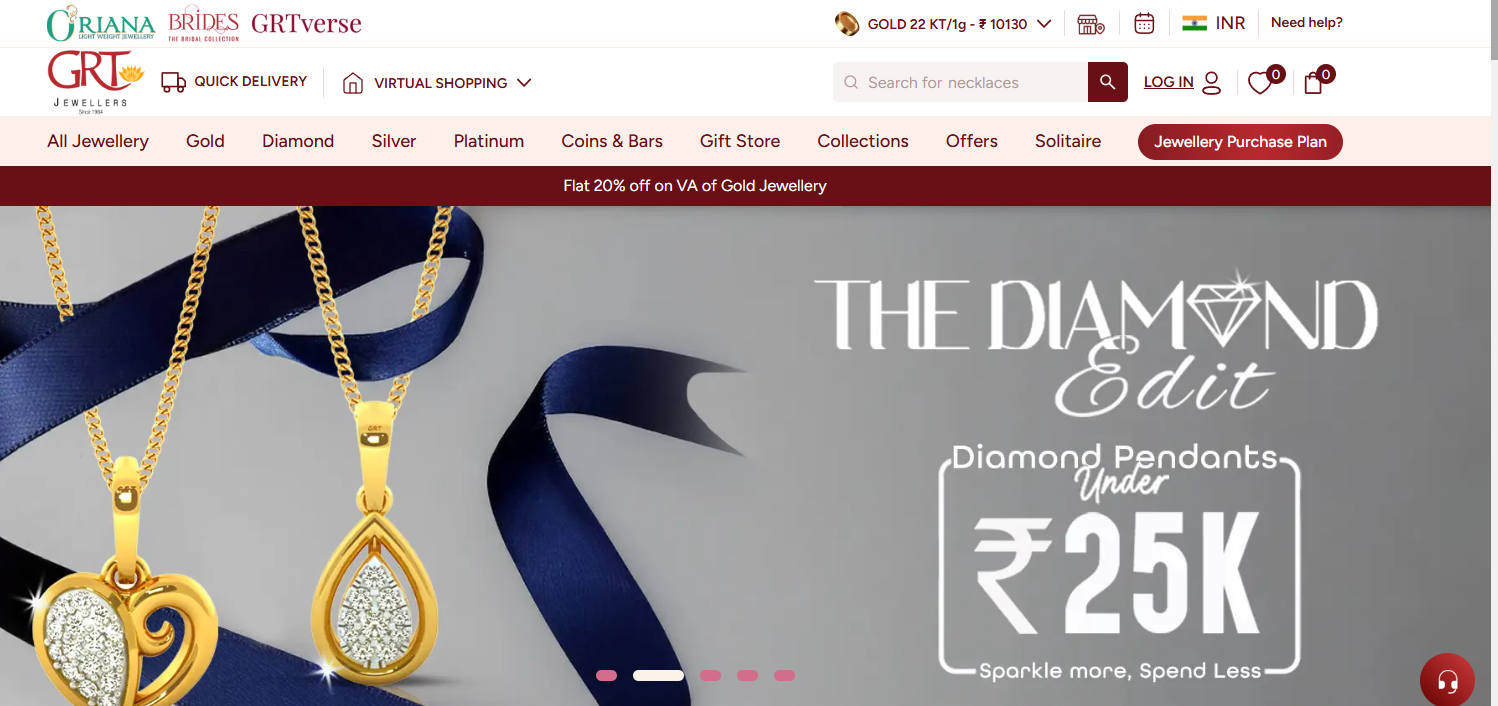
Task: Select the first carousel slide indicator
Action: pyautogui.click(x=606, y=676)
